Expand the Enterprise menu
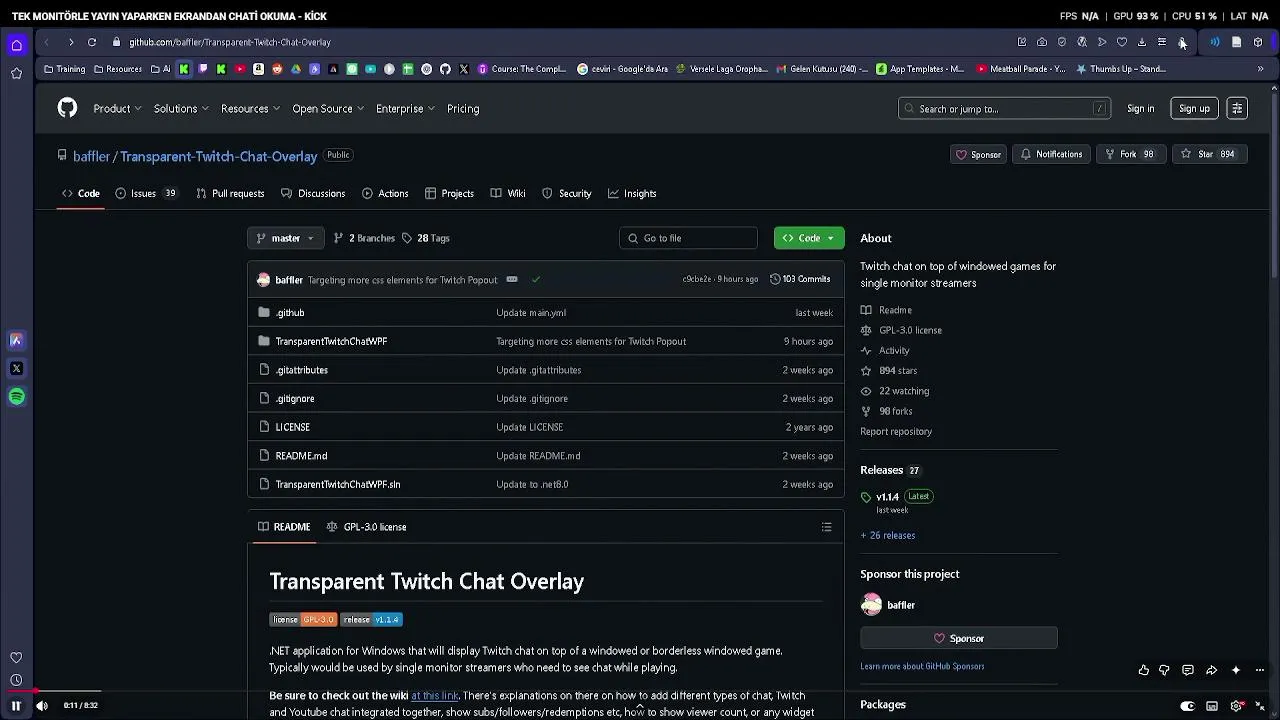1280x720 pixels. pos(405,108)
